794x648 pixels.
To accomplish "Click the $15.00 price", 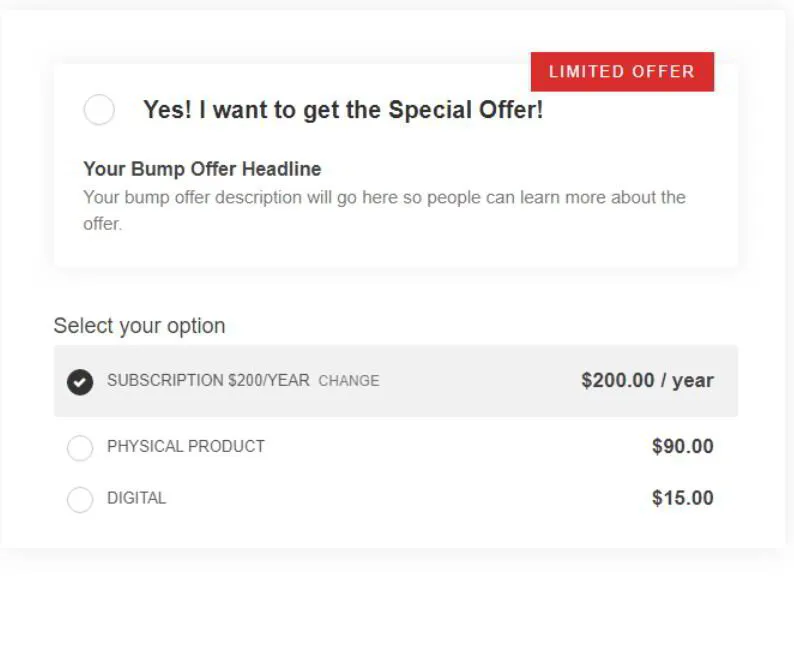I will tap(682, 498).
